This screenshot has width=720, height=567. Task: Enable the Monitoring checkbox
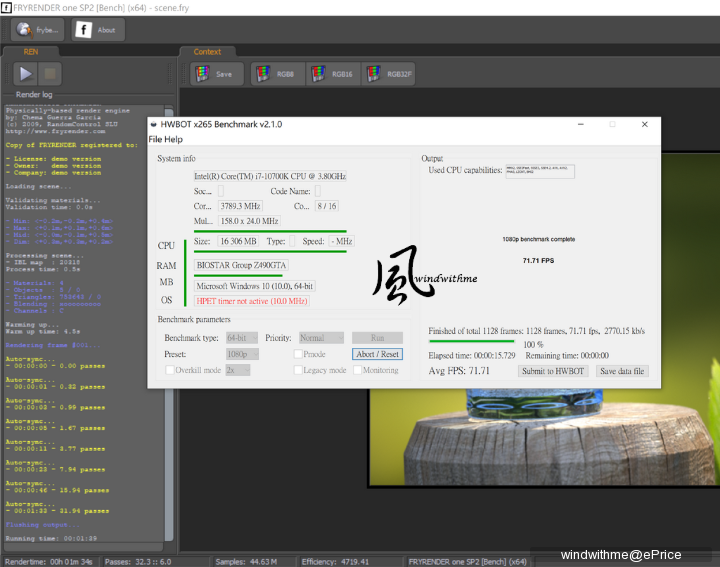(x=357, y=370)
